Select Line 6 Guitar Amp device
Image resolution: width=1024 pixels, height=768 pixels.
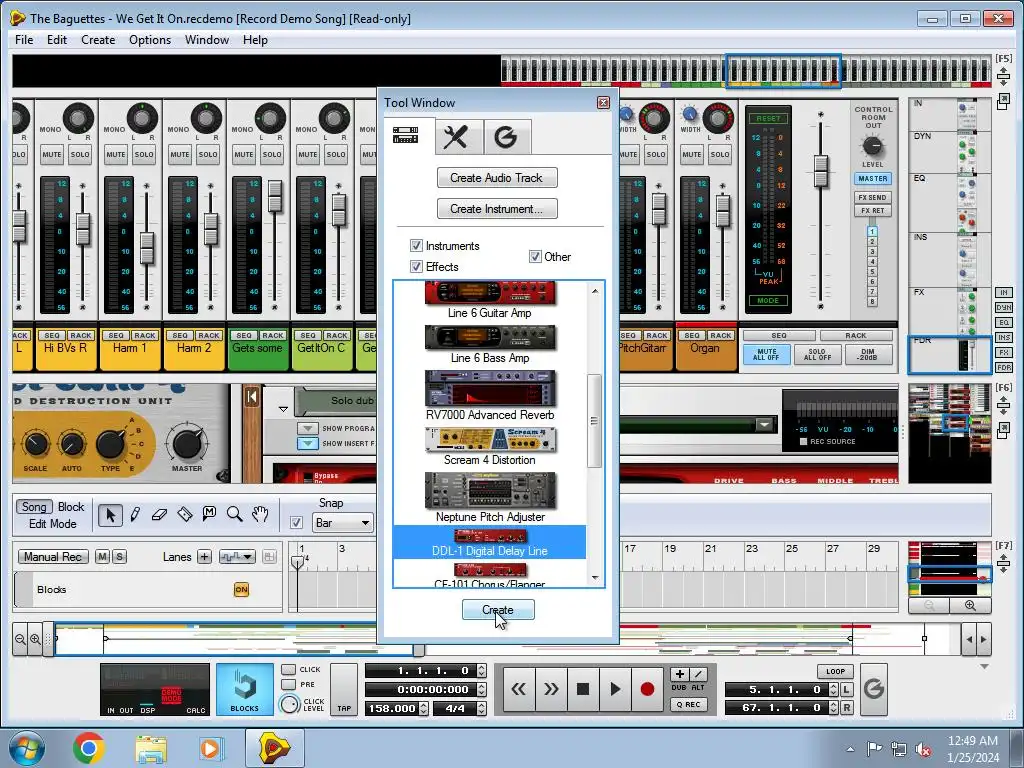coord(490,301)
